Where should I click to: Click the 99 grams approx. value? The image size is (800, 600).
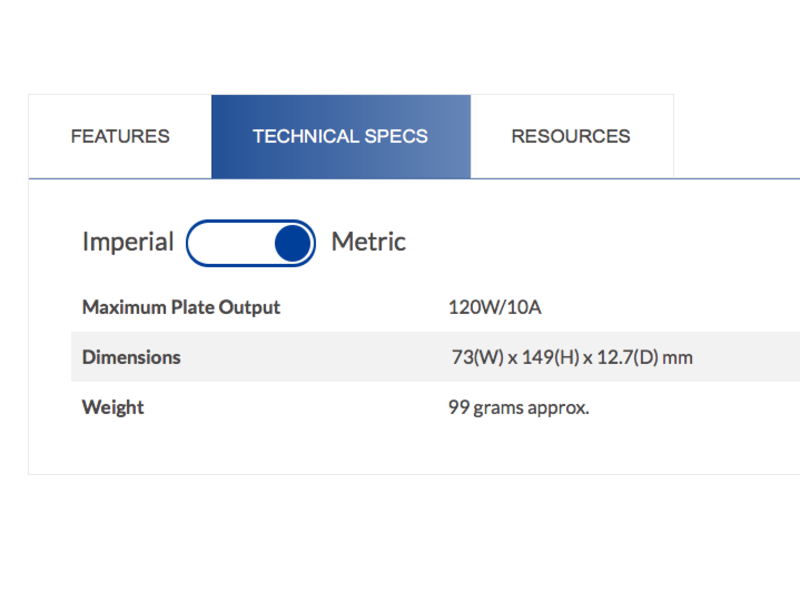(518, 408)
